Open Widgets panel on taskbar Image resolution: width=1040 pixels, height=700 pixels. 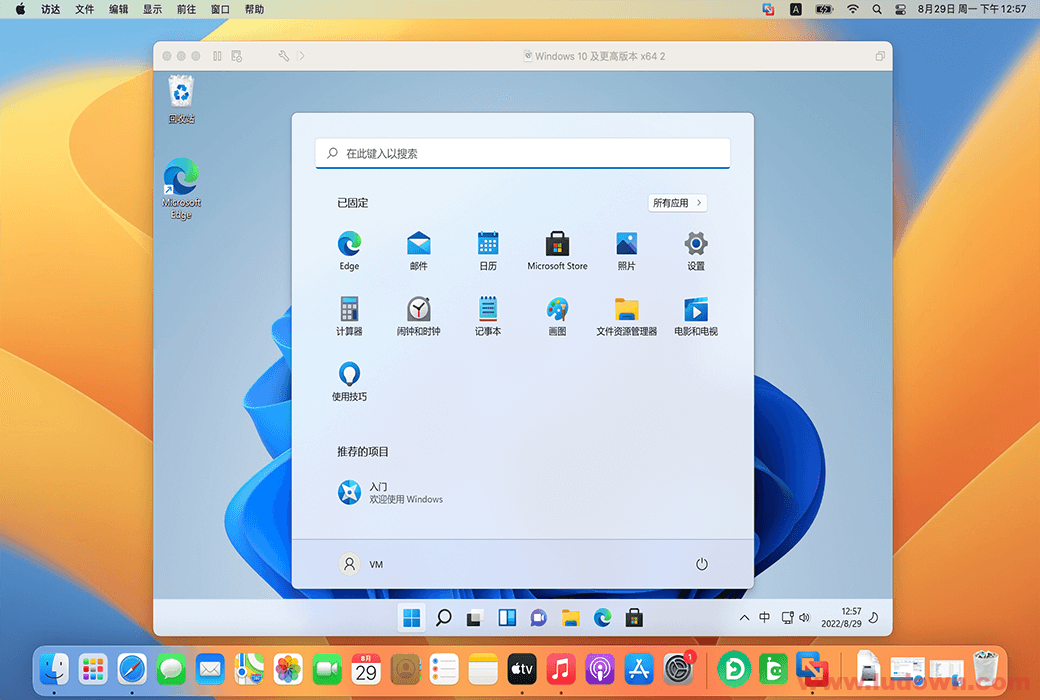[x=507, y=618]
